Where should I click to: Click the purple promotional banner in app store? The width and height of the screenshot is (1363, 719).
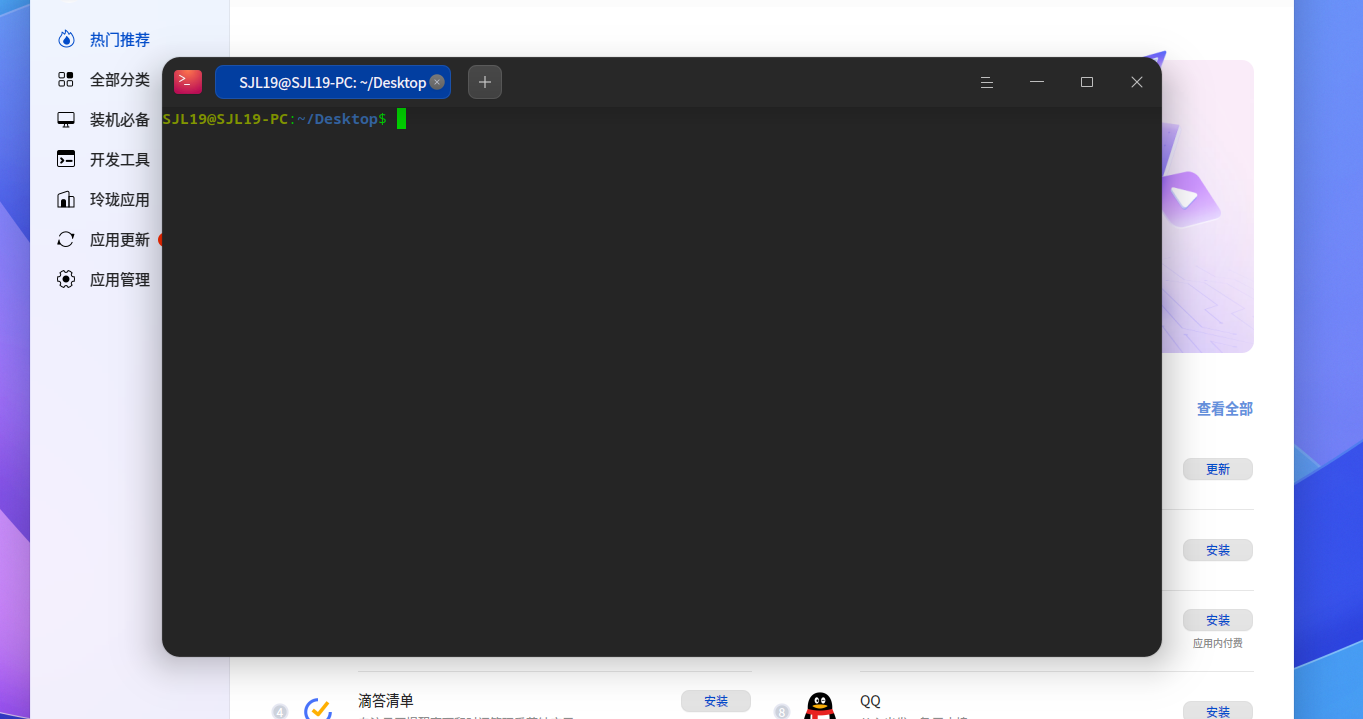coord(1207,206)
